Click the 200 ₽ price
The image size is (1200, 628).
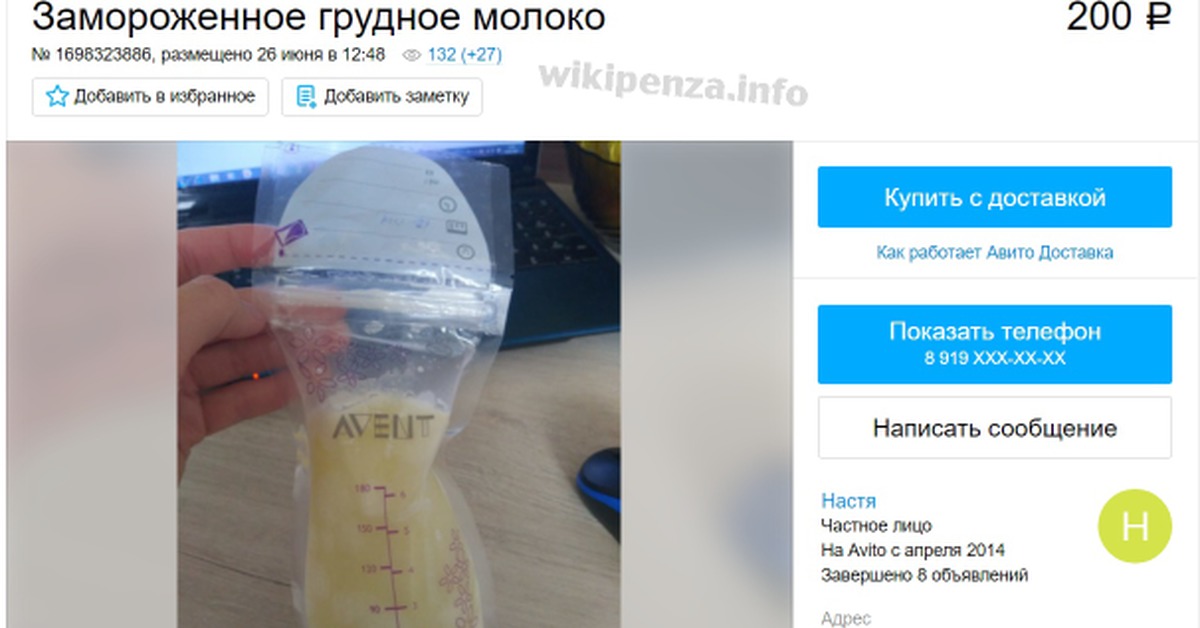1119,17
